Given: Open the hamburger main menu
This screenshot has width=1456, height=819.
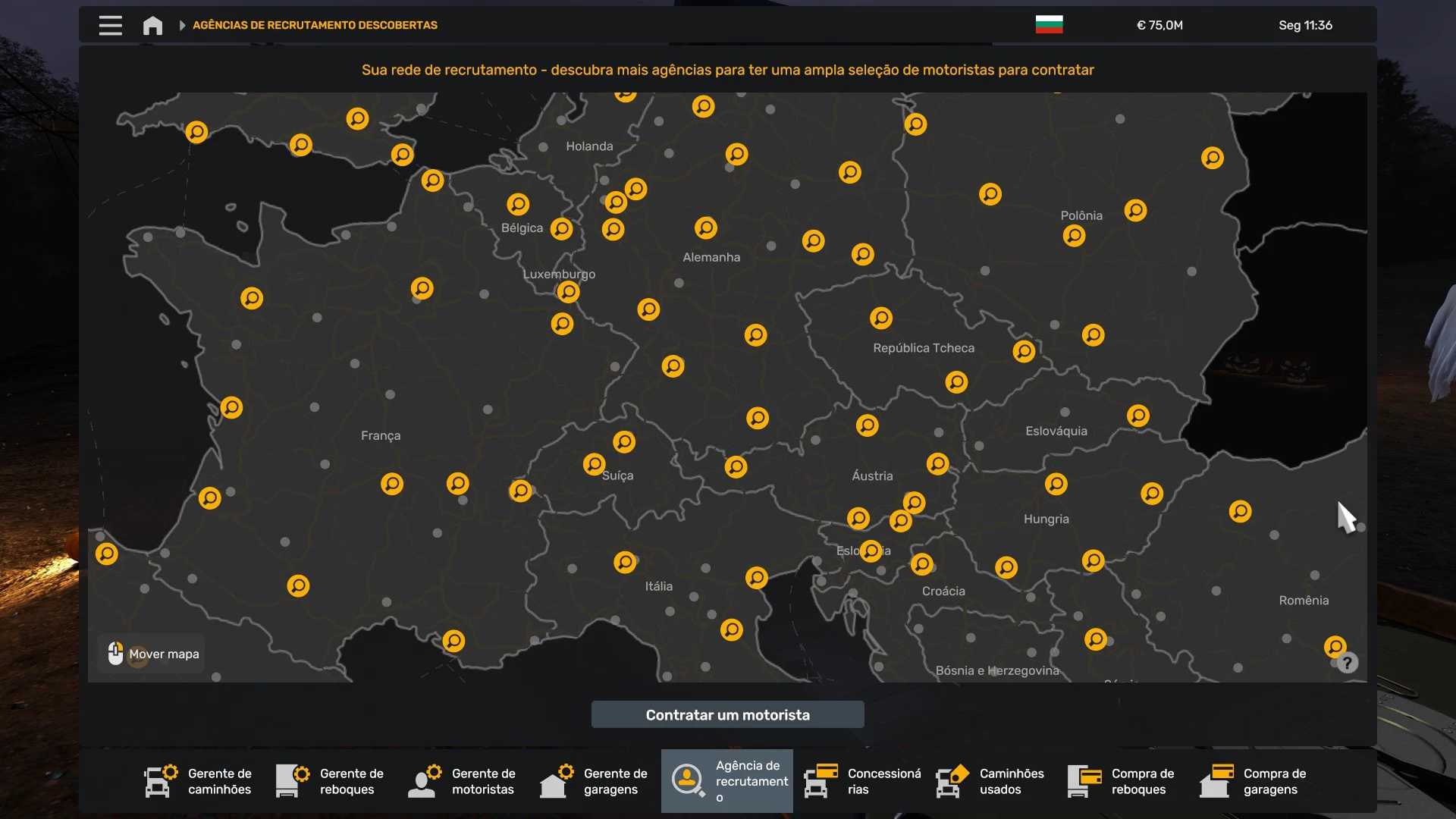Looking at the screenshot, I should 110,25.
